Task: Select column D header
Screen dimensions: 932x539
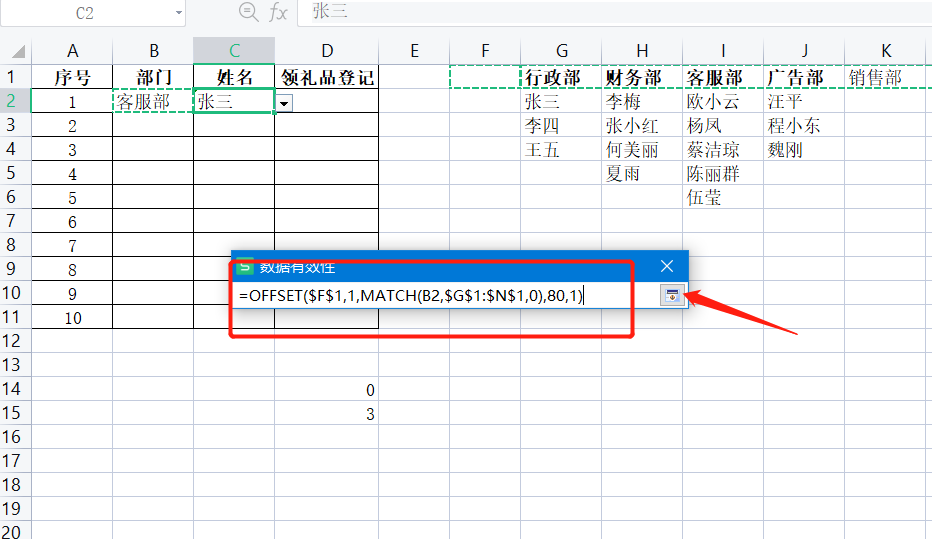Action: (327, 51)
